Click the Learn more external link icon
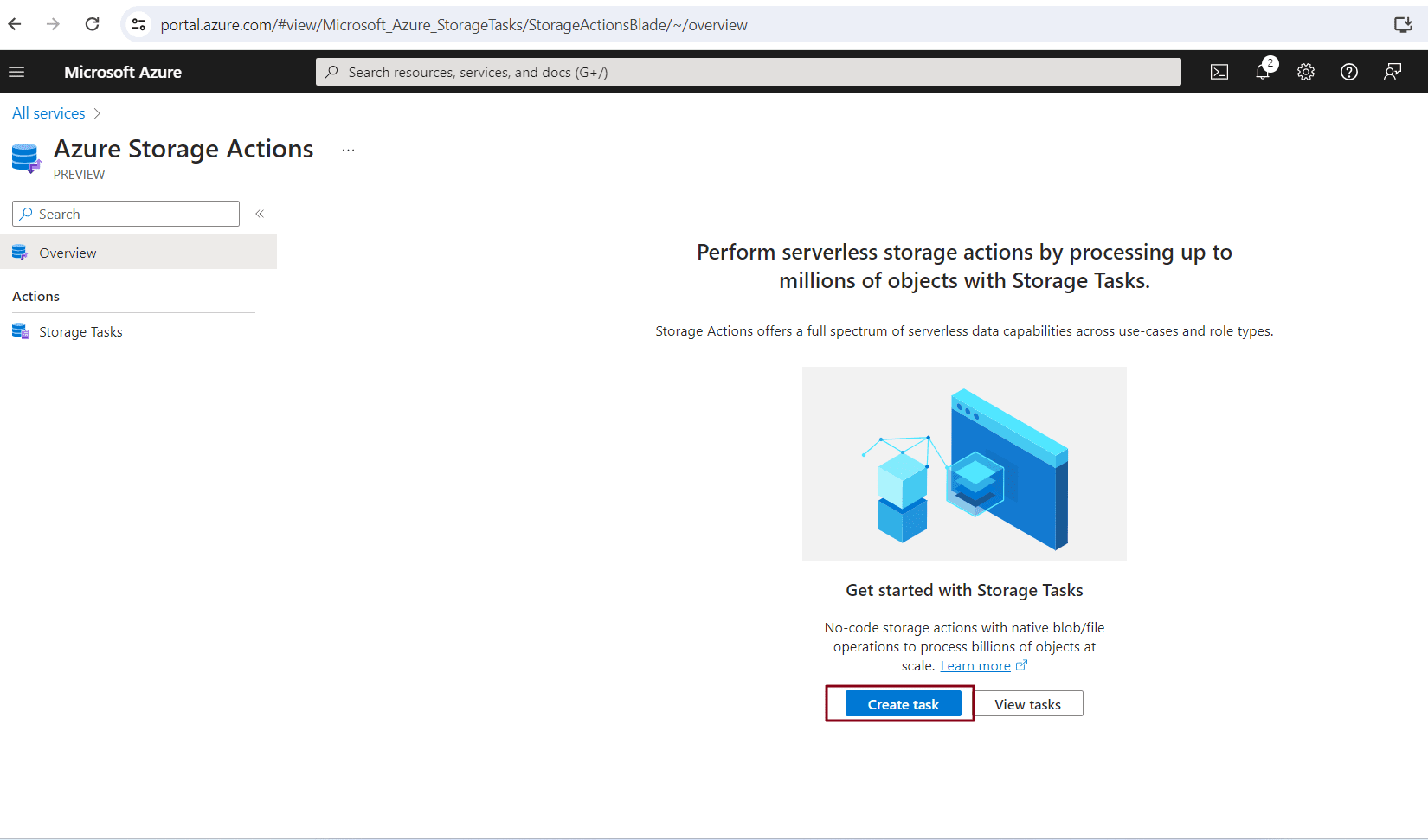The width and height of the screenshot is (1428, 840). 1021,665
